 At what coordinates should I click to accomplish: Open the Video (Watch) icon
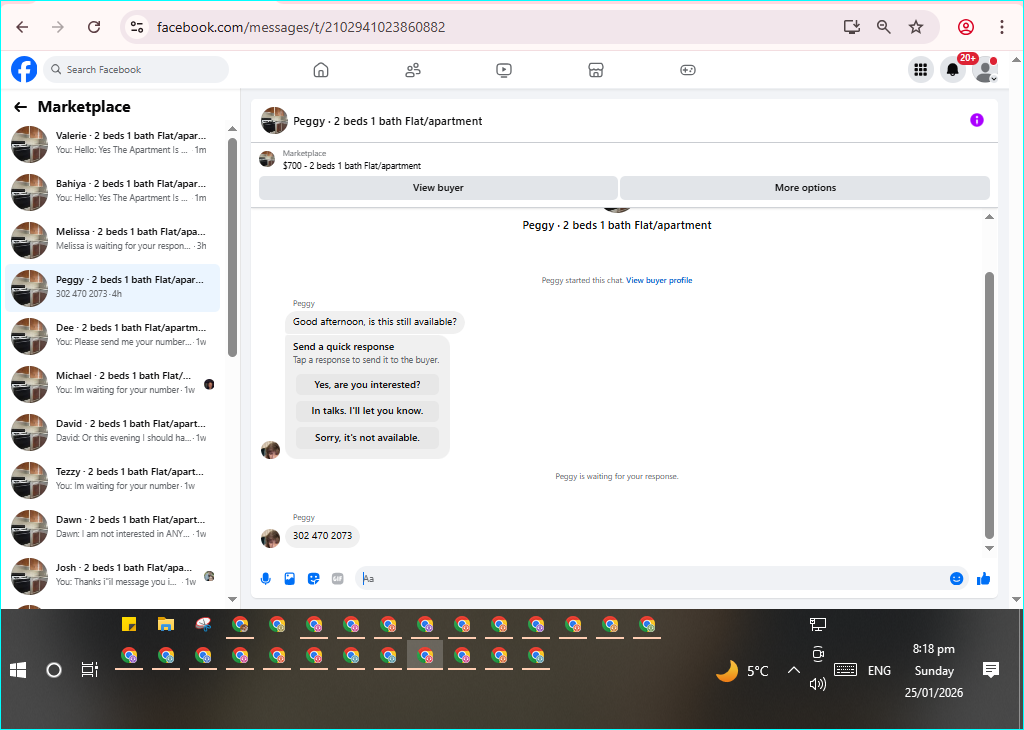(x=504, y=70)
